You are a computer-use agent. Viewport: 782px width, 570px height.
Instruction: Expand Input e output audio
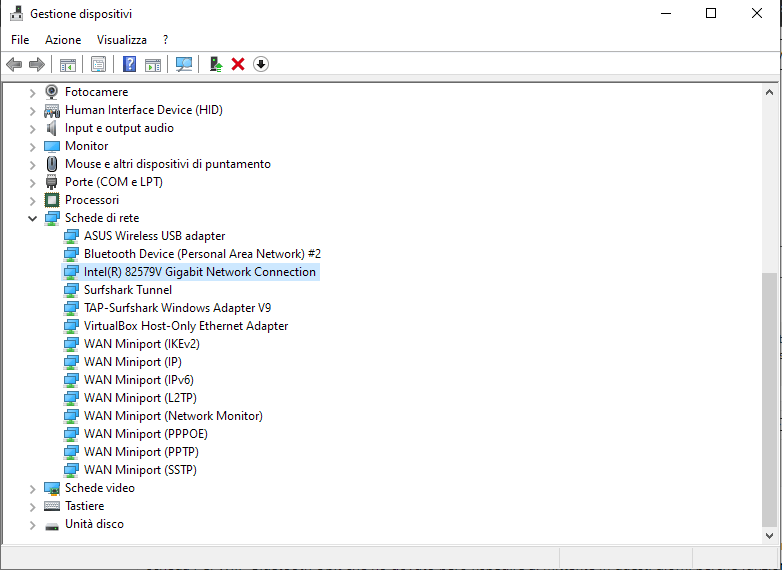32,129
